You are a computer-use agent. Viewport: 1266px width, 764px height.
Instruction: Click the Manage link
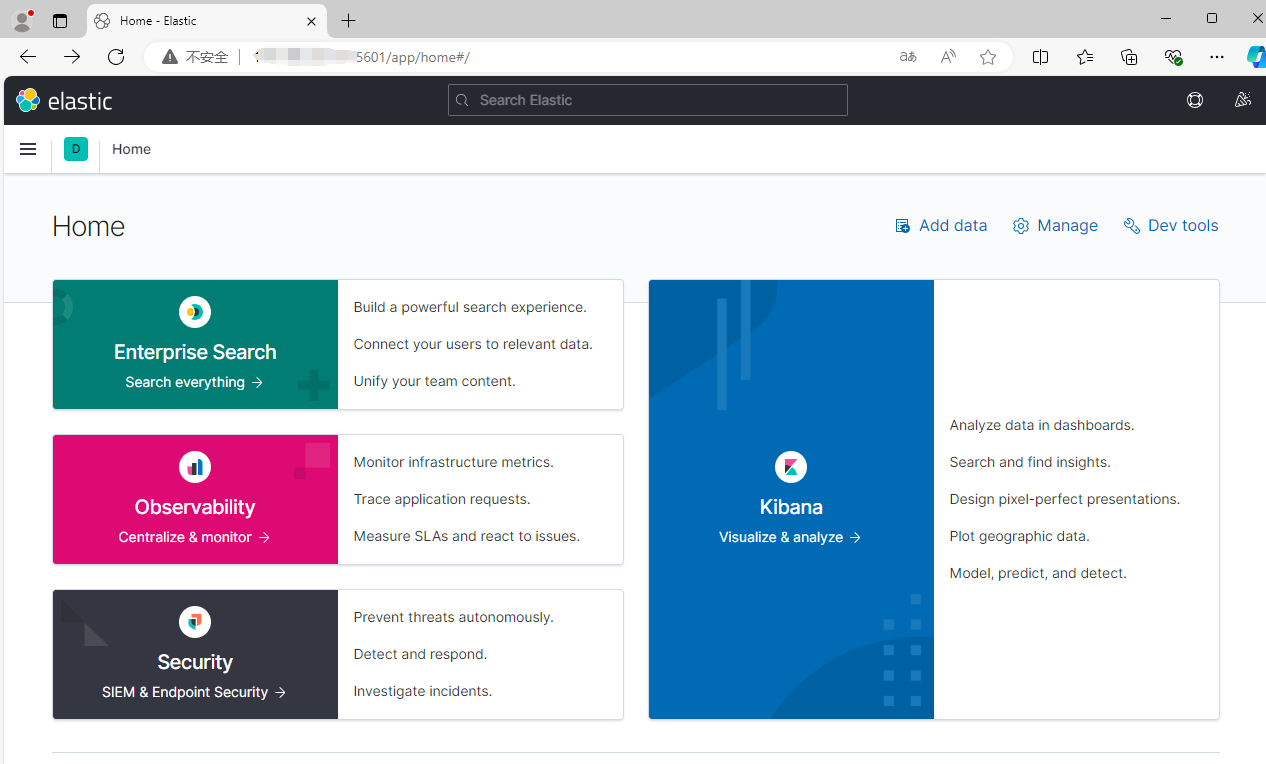coord(1055,226)
